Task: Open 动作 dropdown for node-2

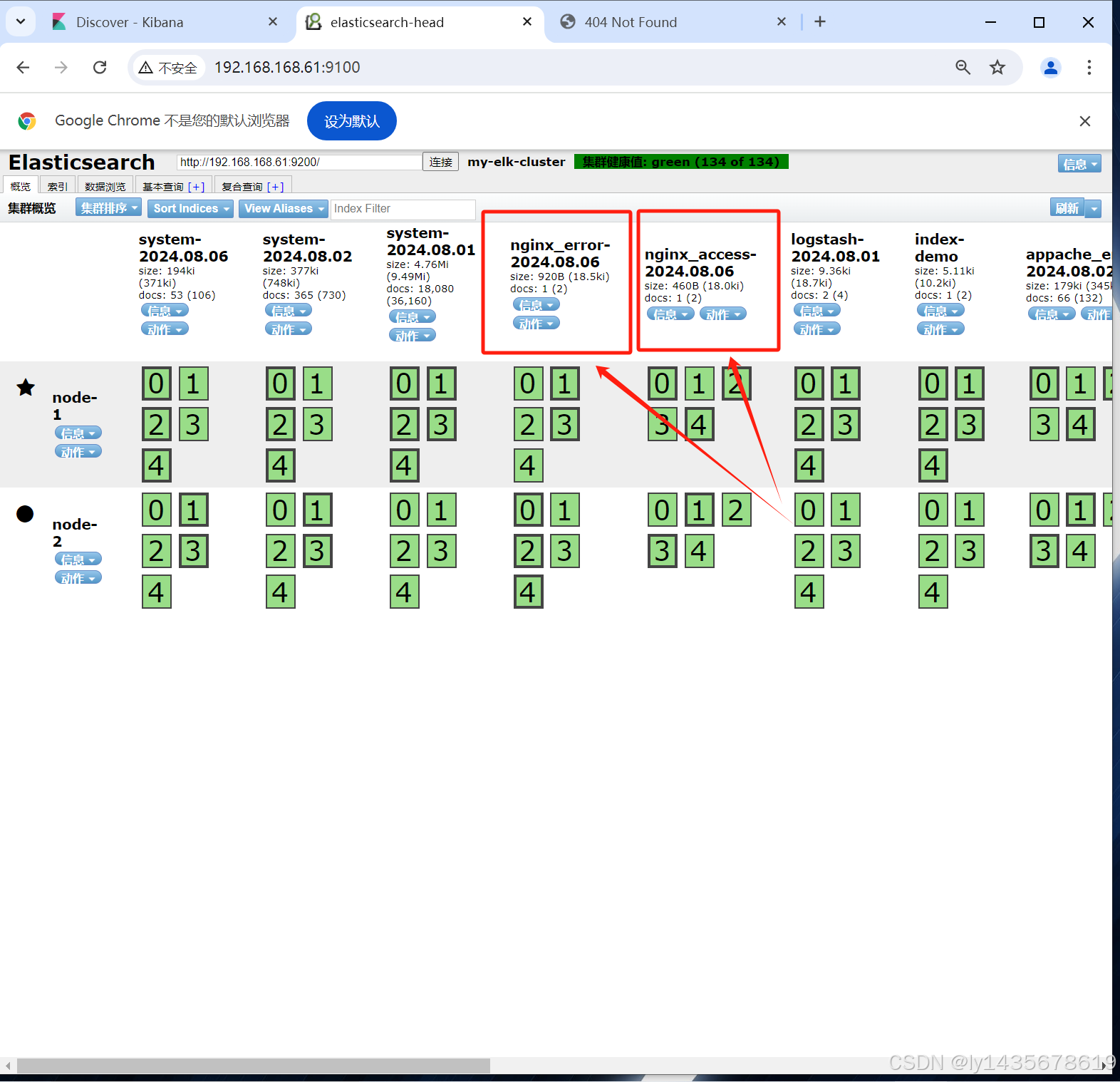Action: 78,577
